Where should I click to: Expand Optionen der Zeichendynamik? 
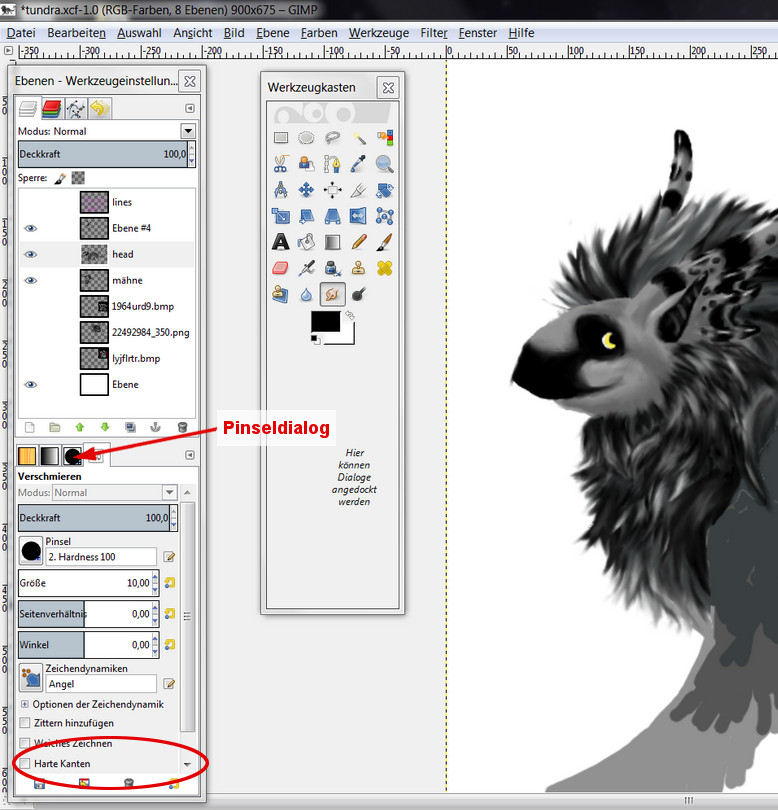click(25, 704)
